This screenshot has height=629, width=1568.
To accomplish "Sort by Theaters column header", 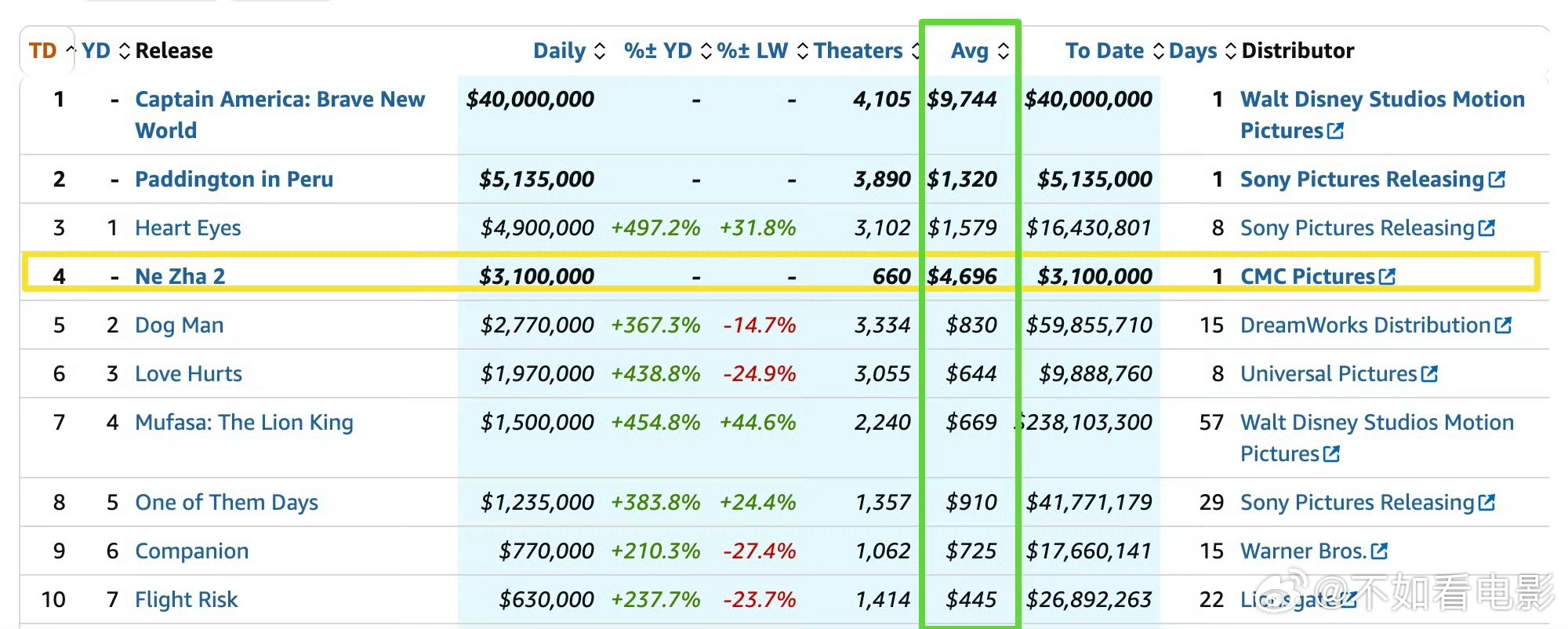I will click(866, 51).
